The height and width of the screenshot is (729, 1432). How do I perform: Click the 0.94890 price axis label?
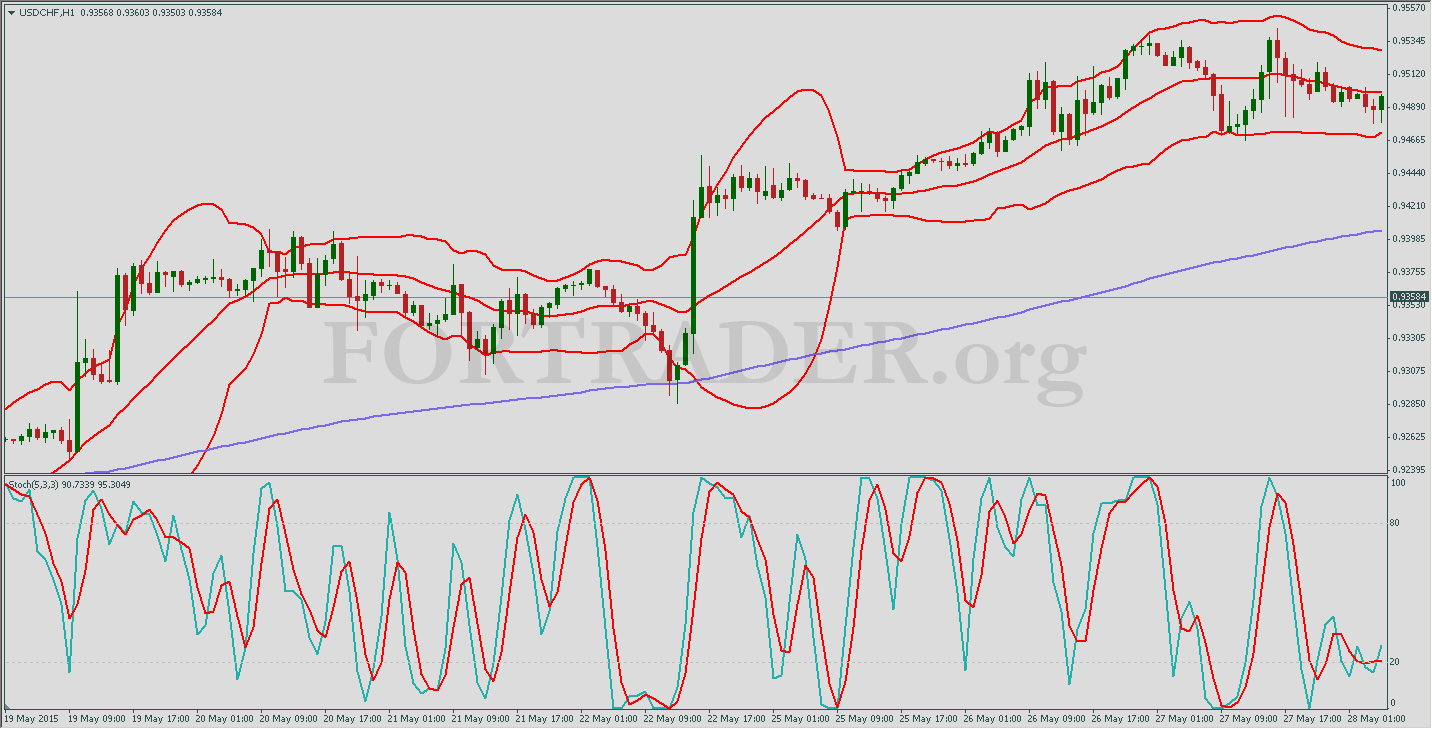(x=1409, y=107)
